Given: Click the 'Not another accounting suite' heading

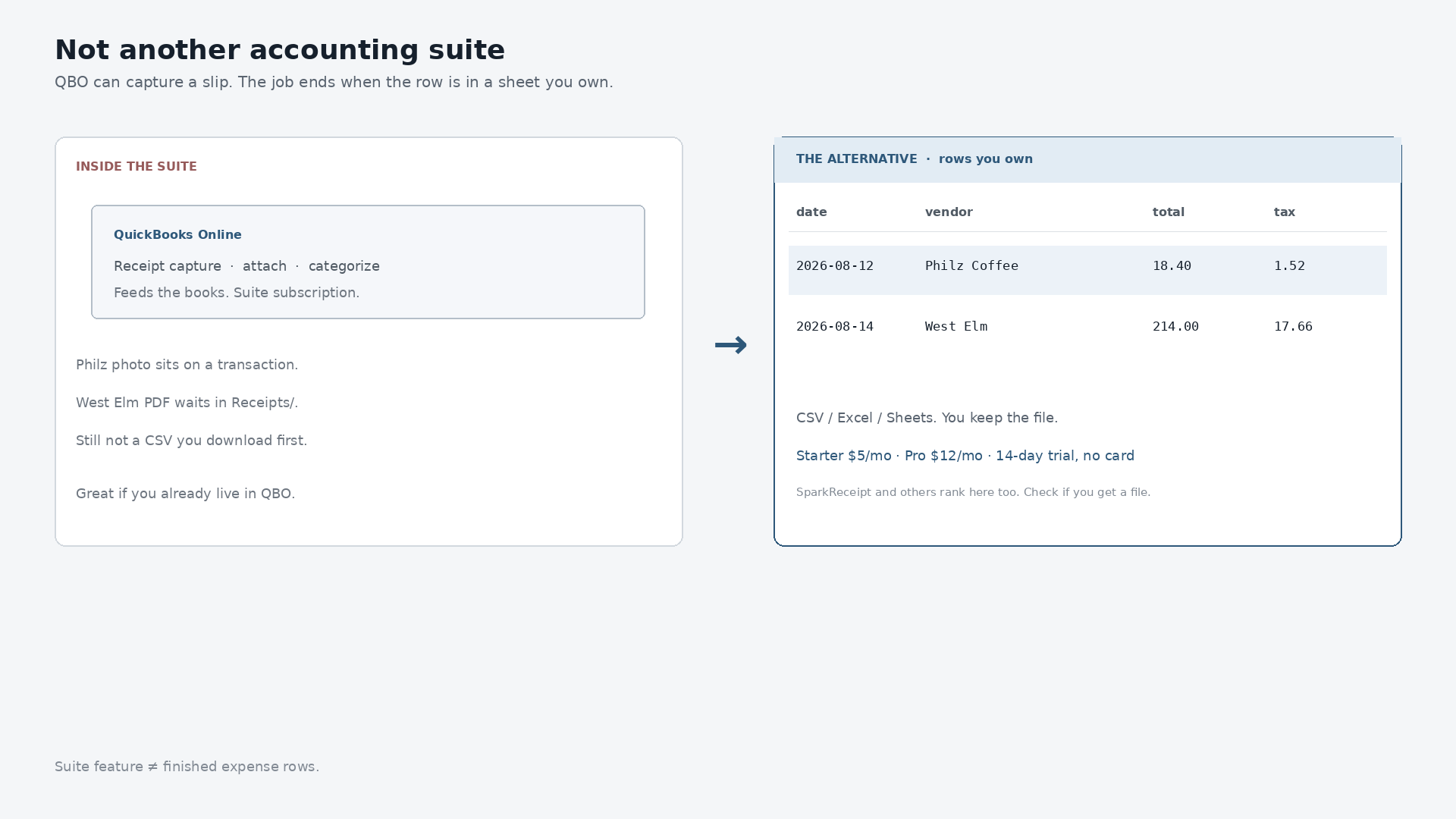Looking at the screenshot, I should tap(280, 50).
